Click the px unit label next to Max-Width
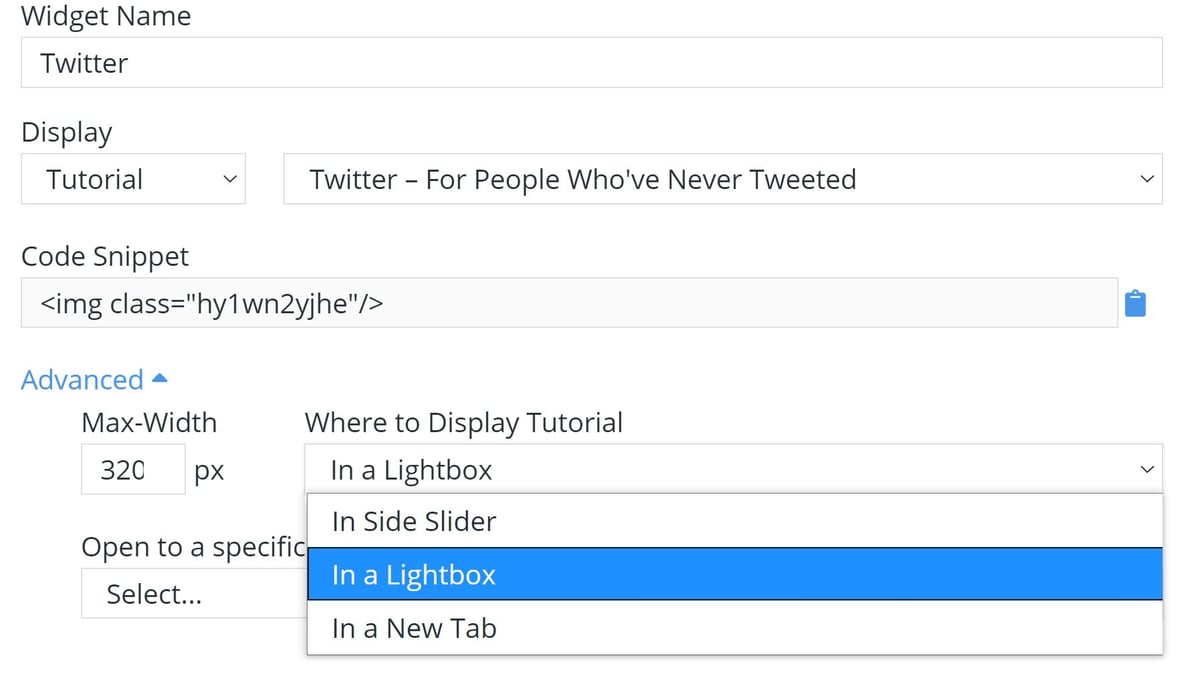The image size is (1200, 700). pyautogui.click(x=209, y=469)
